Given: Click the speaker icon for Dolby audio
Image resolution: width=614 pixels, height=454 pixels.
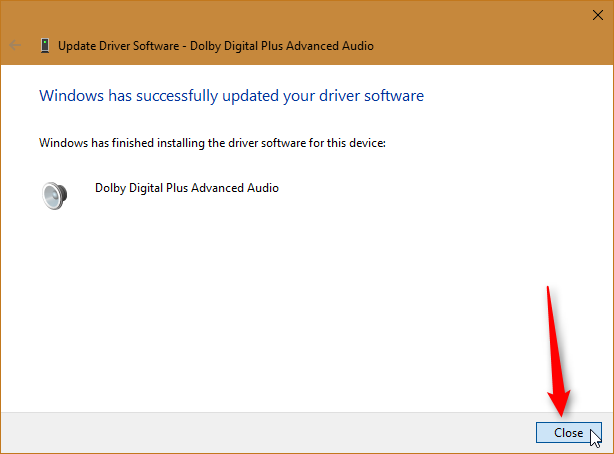Looking at the screenshot, I should [54, 195].
